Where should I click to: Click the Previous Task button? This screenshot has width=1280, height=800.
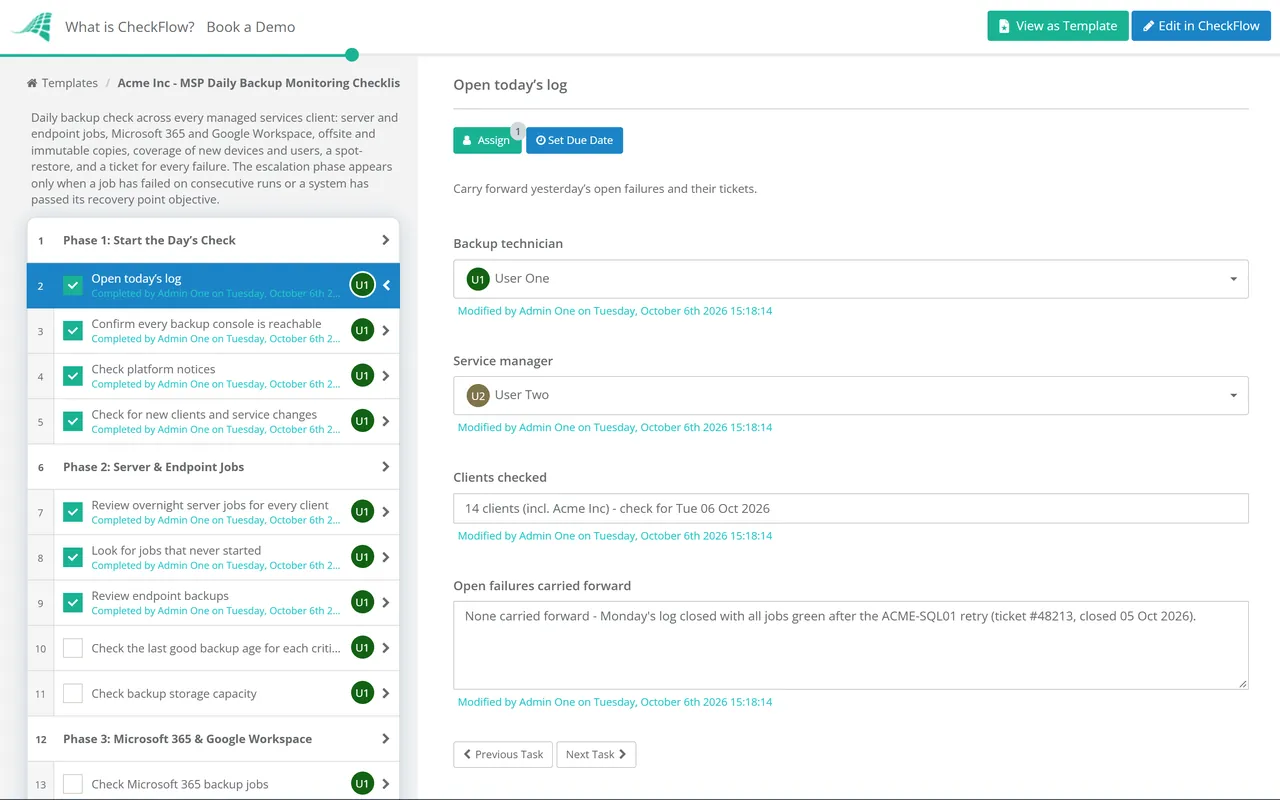[x=503, y=754]
